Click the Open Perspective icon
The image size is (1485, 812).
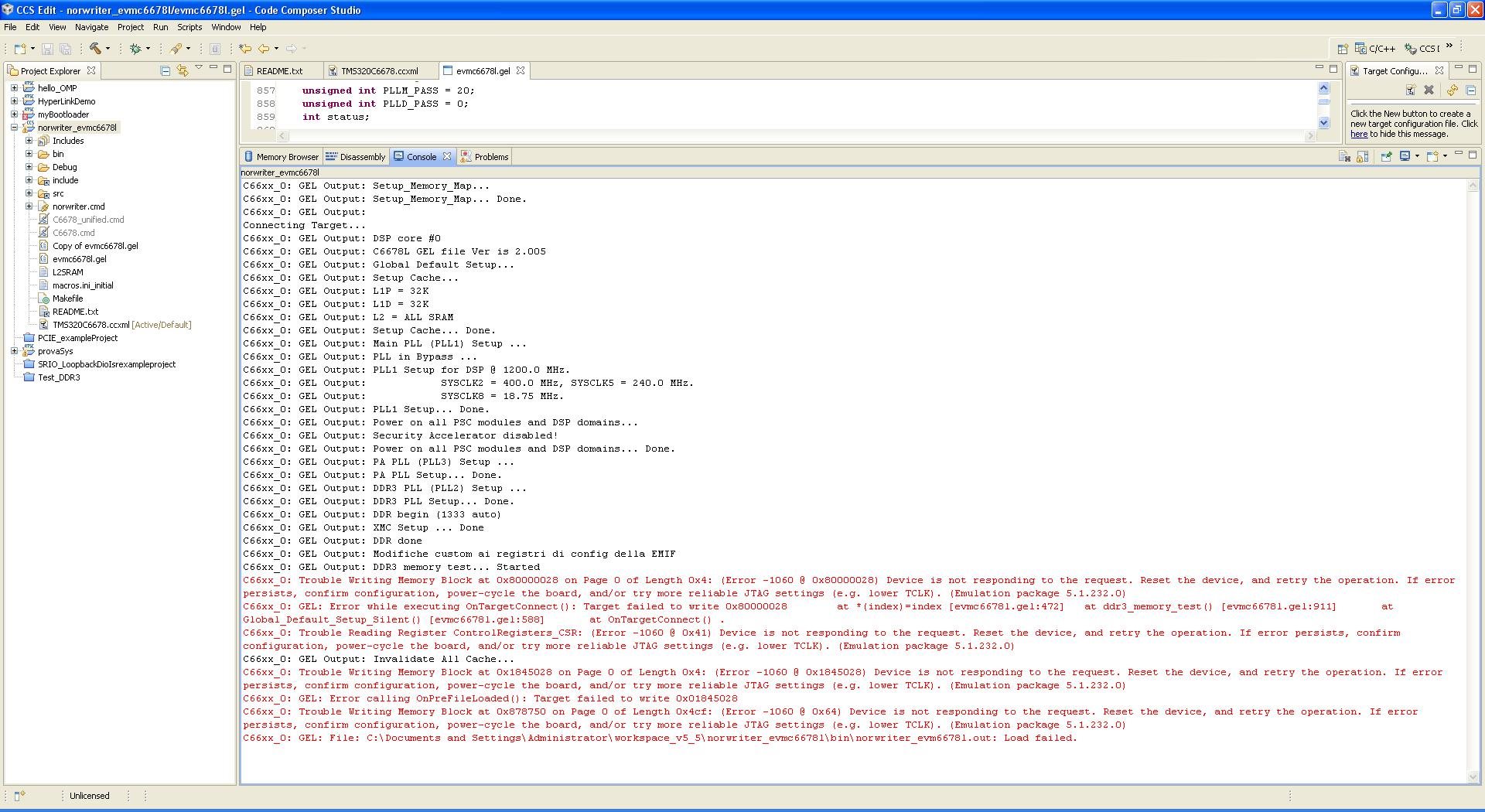[1343, 49]
